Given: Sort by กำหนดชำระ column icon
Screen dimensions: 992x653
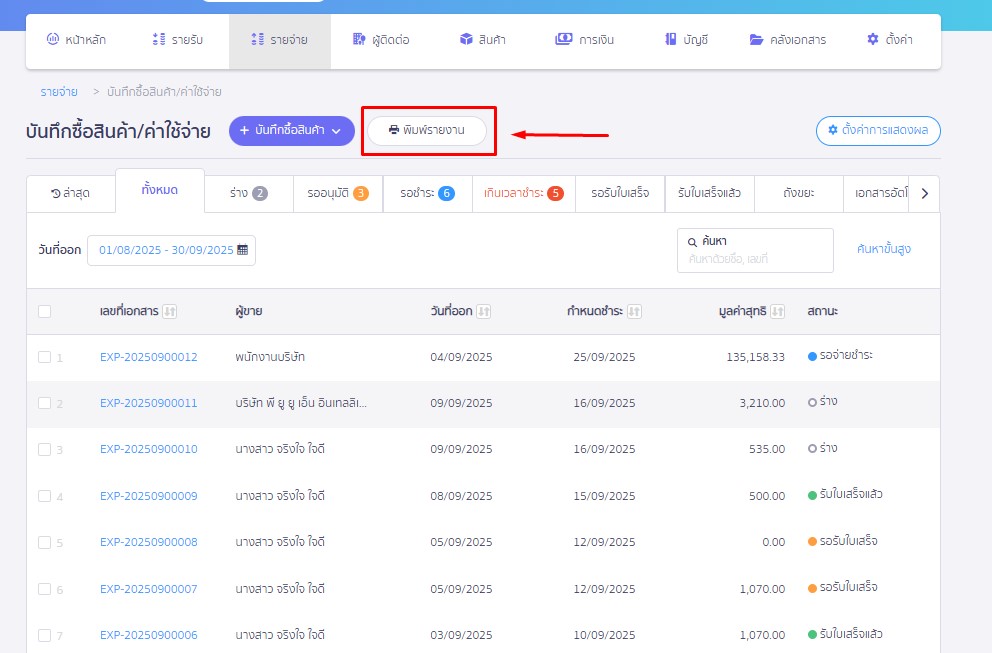Looking at the screenshot, I should pyautogui.click(x=634, y=311).
